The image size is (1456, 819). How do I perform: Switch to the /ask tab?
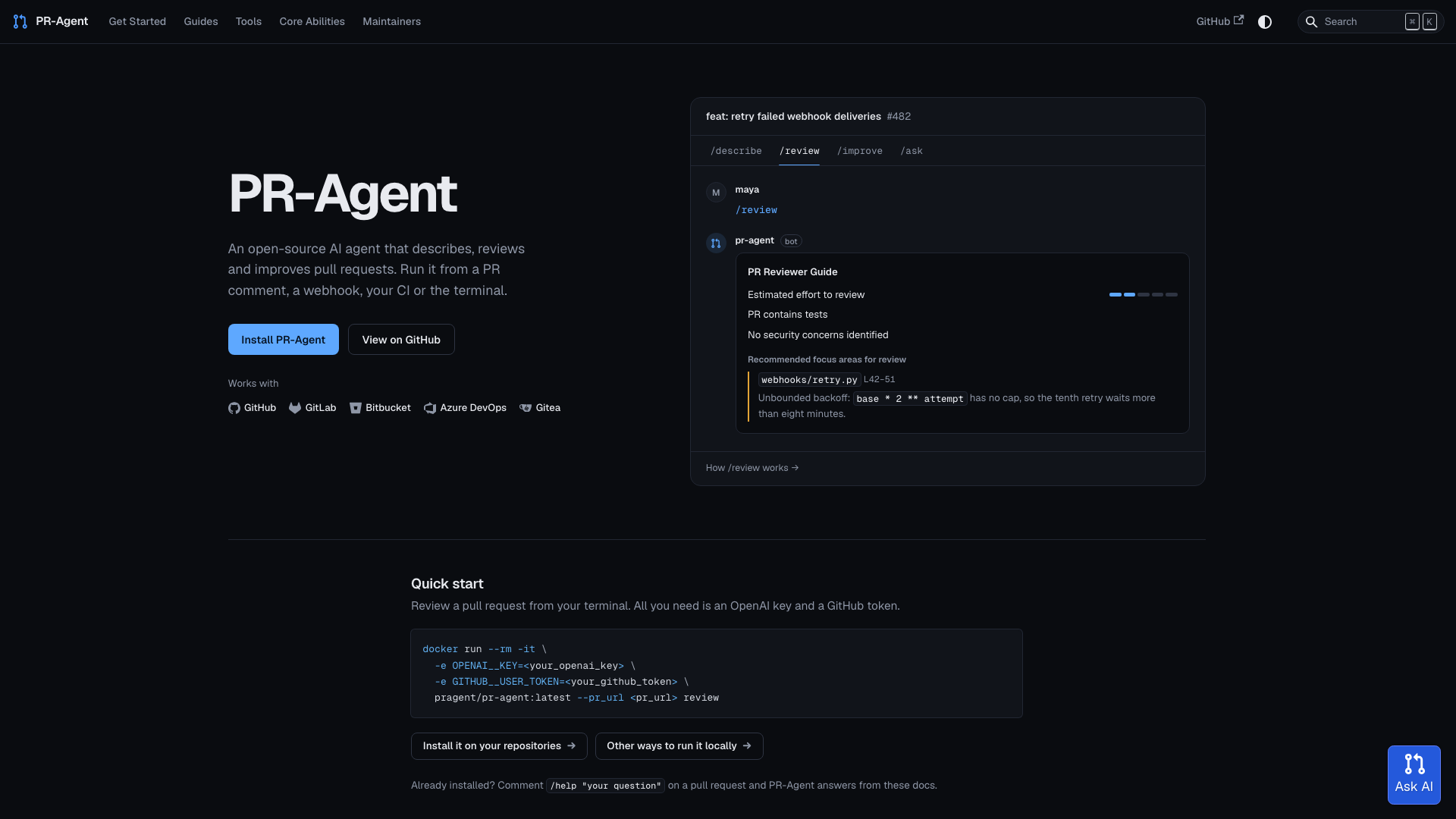click(912, 151)
